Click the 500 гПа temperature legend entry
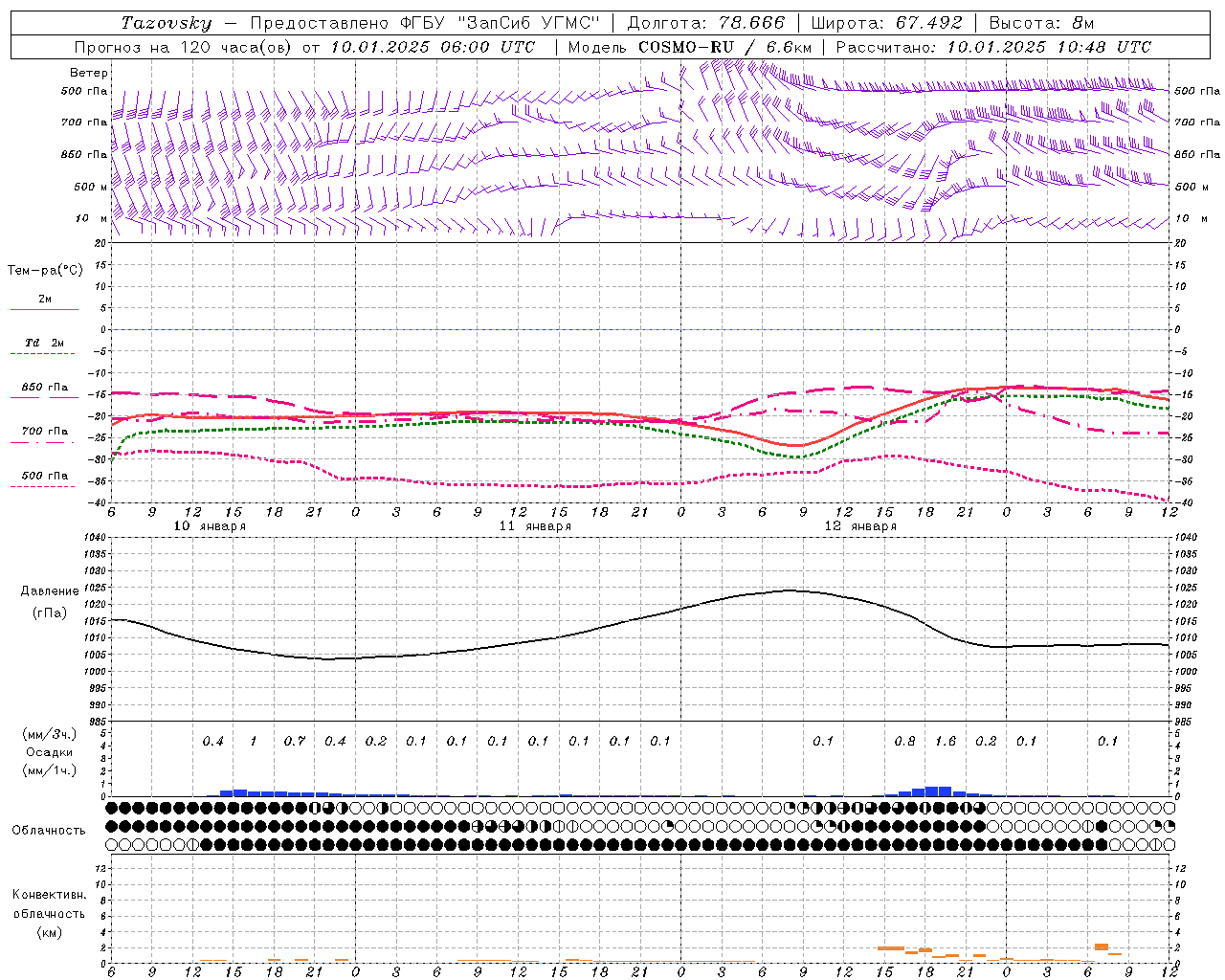Image resolution: width=1225 pixels, height=980 pixels. click(45, 476)
